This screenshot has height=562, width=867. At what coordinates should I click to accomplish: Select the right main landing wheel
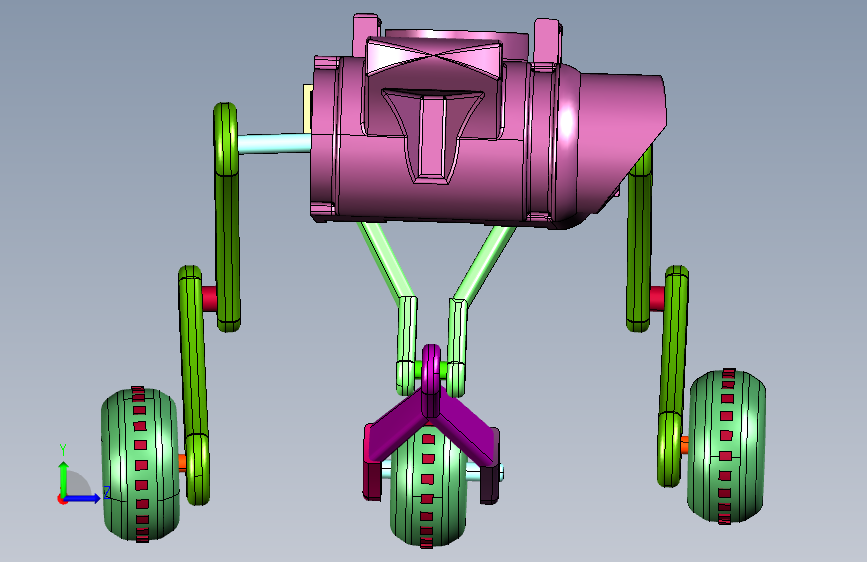(x=726, y=446)
